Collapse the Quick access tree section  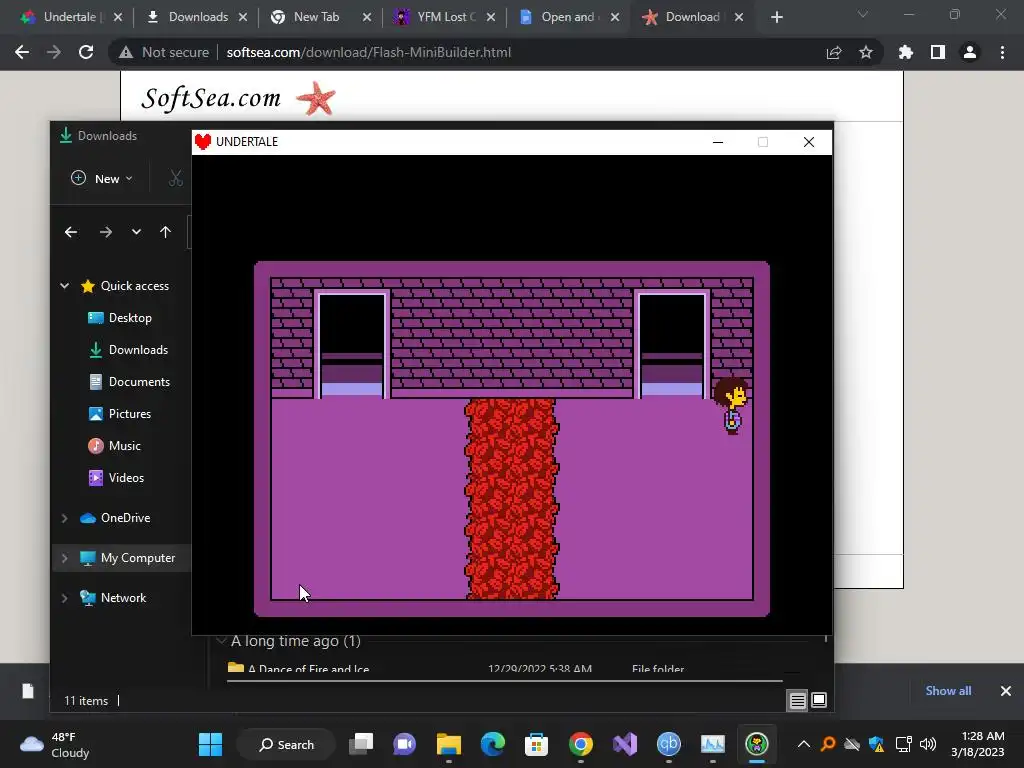[65, 285]
